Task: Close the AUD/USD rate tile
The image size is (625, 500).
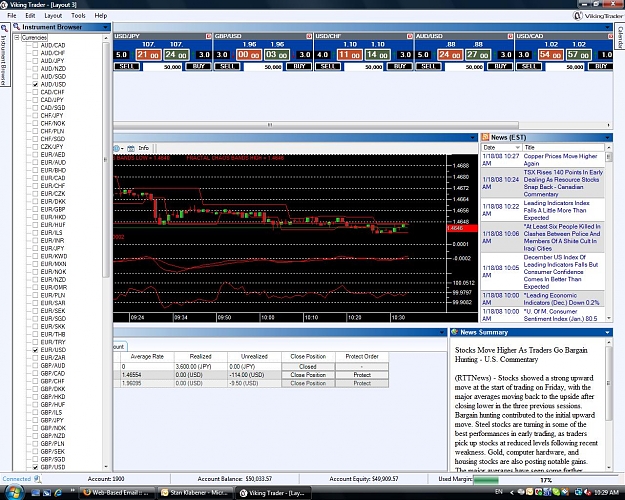Action: point(510,36)
